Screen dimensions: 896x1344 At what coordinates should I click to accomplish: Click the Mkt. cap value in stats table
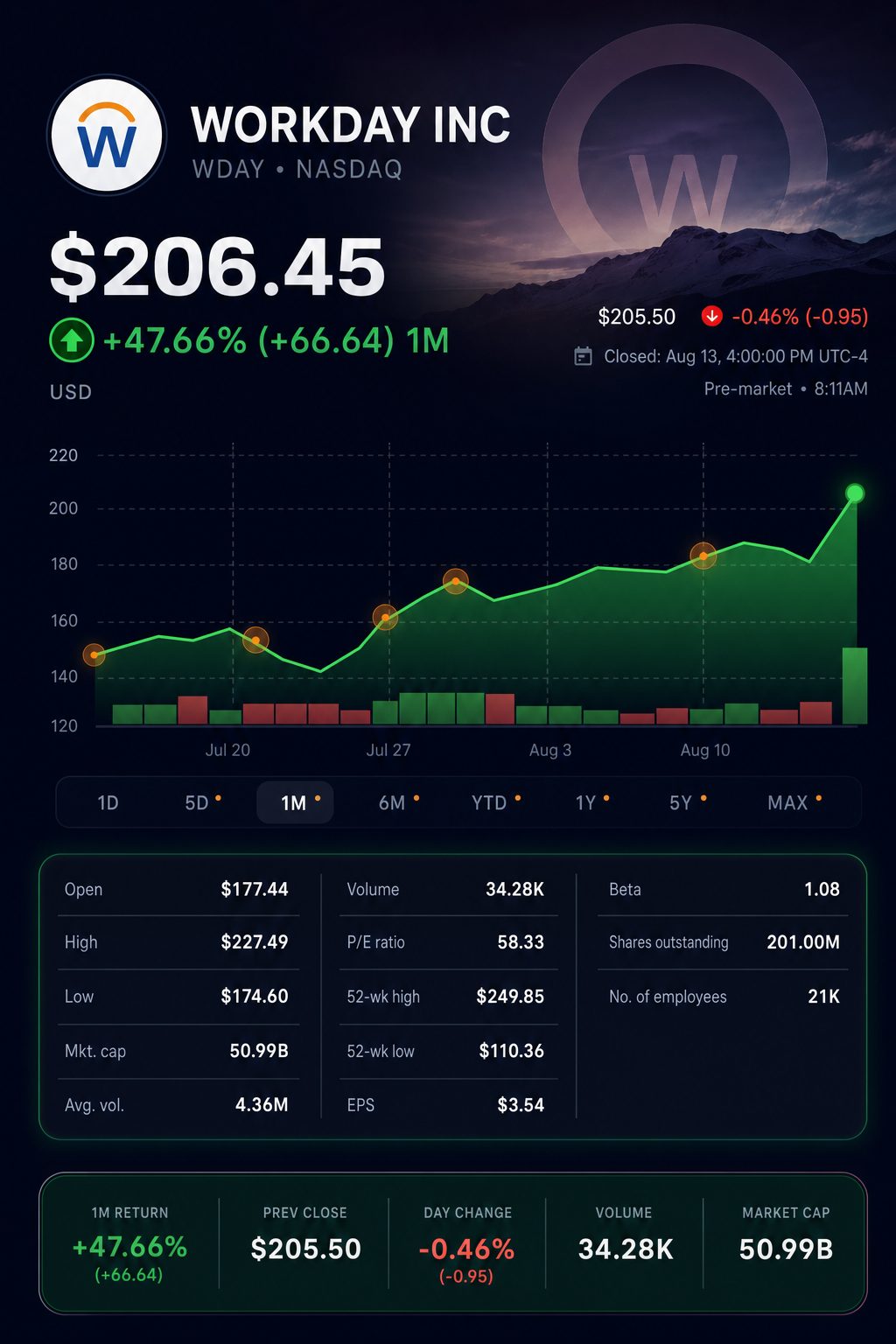259,1051
